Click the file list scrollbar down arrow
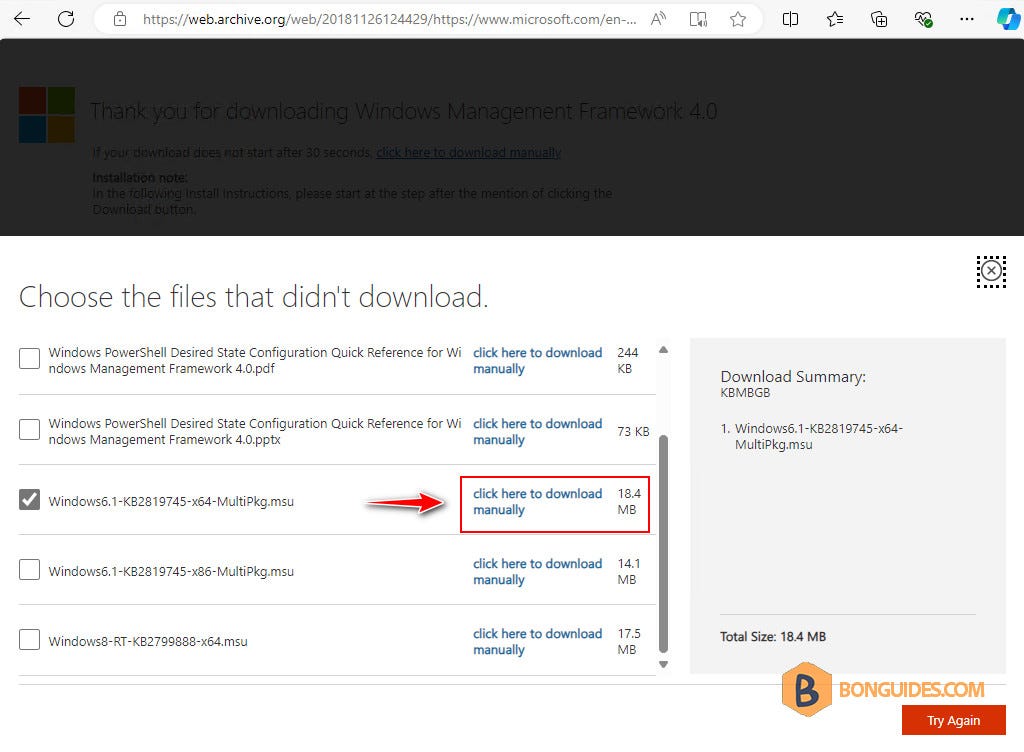 coord(663,663)
